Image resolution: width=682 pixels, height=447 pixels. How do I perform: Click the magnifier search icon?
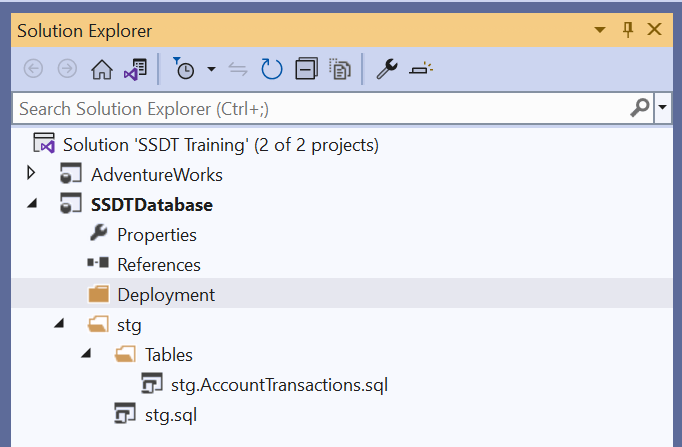click(x=640, y=107)
